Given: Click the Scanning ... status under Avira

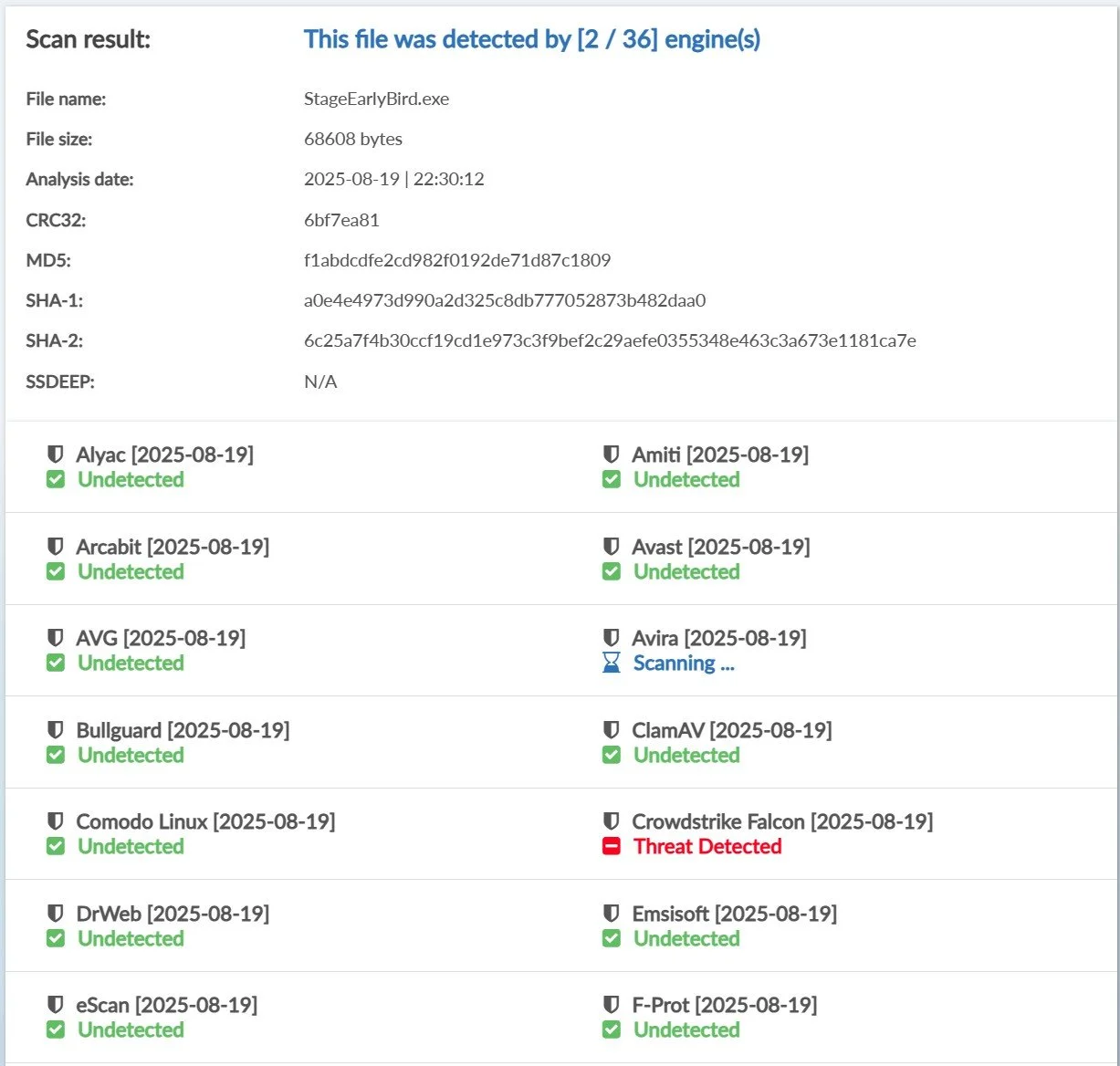Looking at the screenshot, I should pyautogui.click(x=684, y=663).
